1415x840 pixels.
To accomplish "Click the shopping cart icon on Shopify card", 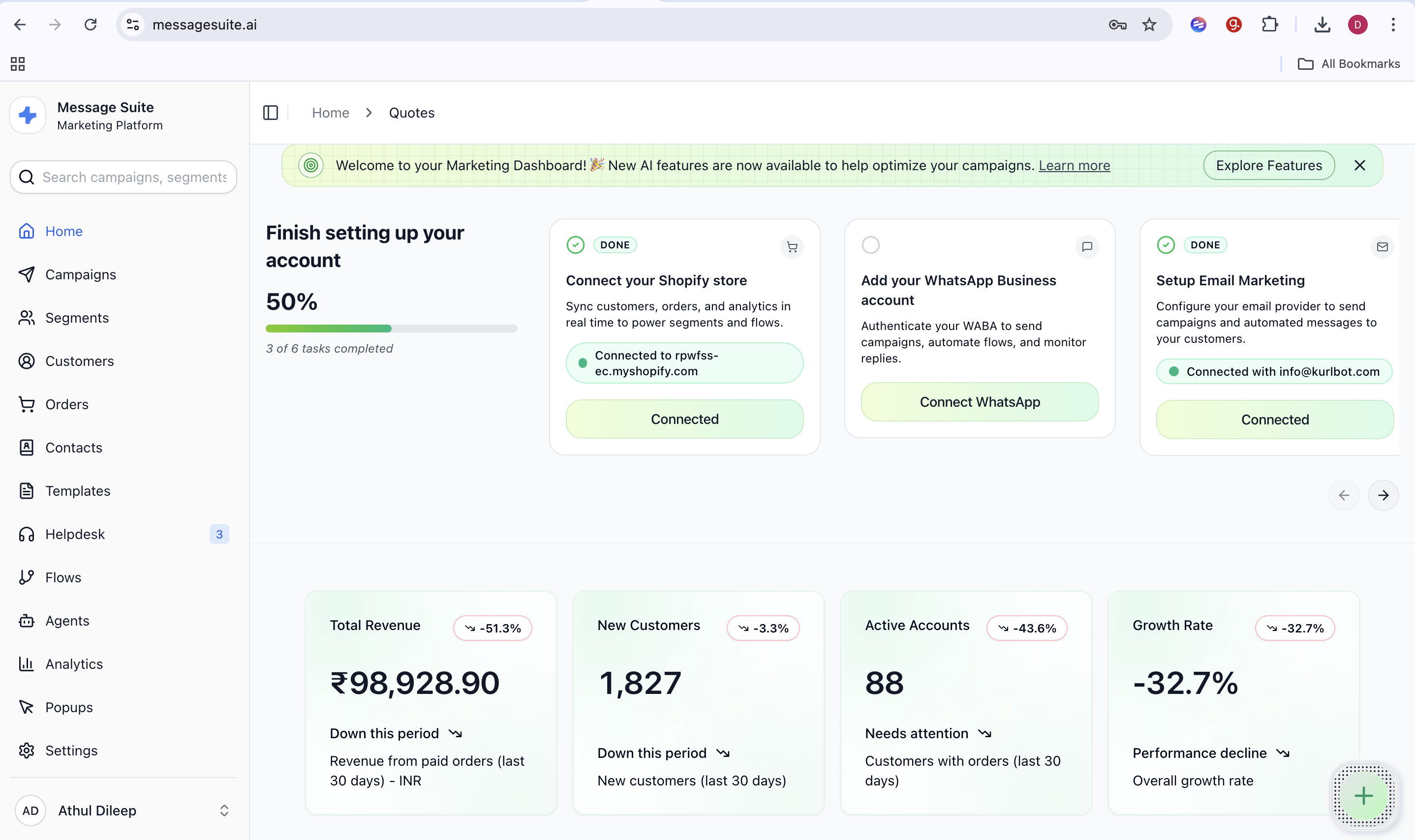I will pyautogui.click(x=791, y=247).
